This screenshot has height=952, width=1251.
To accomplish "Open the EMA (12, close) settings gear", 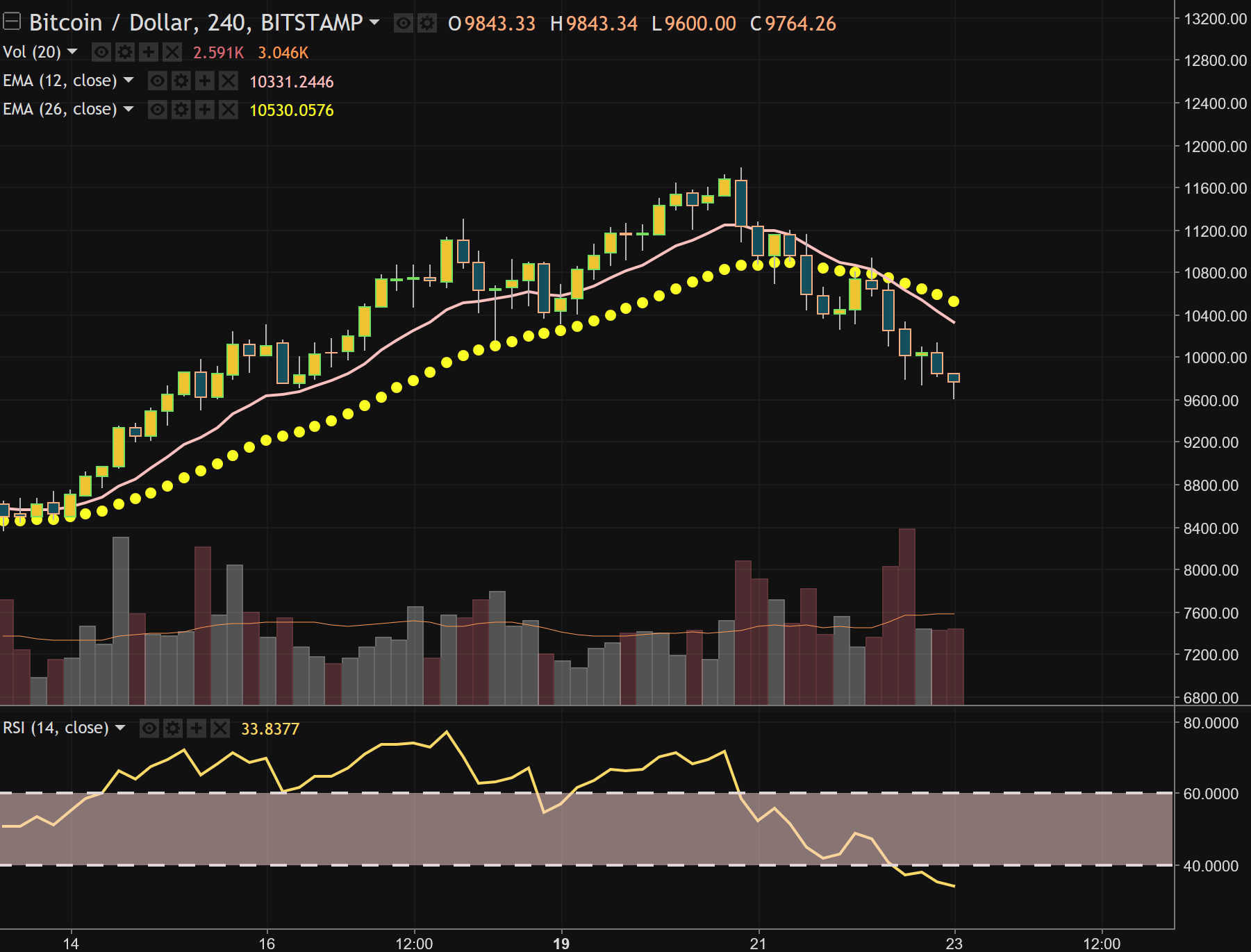I will pos(181,81).
